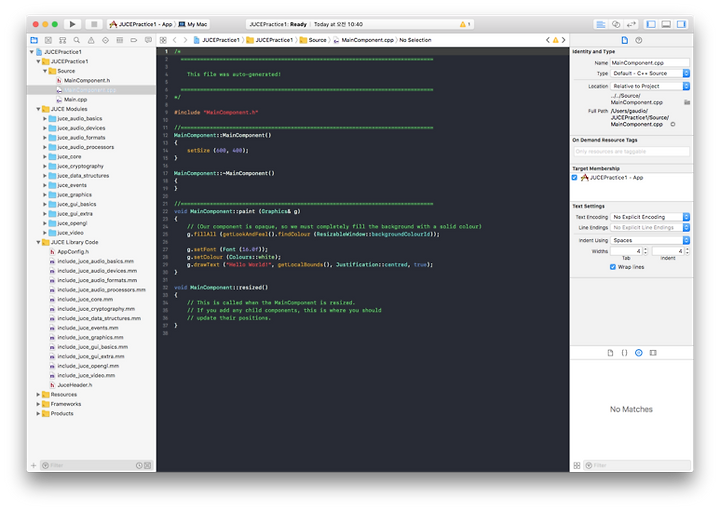Viewport: 720px width, 510px height.
Task: Reveal full path in Finder arrow
Action: pyautogui.click(x=673, y=124)
